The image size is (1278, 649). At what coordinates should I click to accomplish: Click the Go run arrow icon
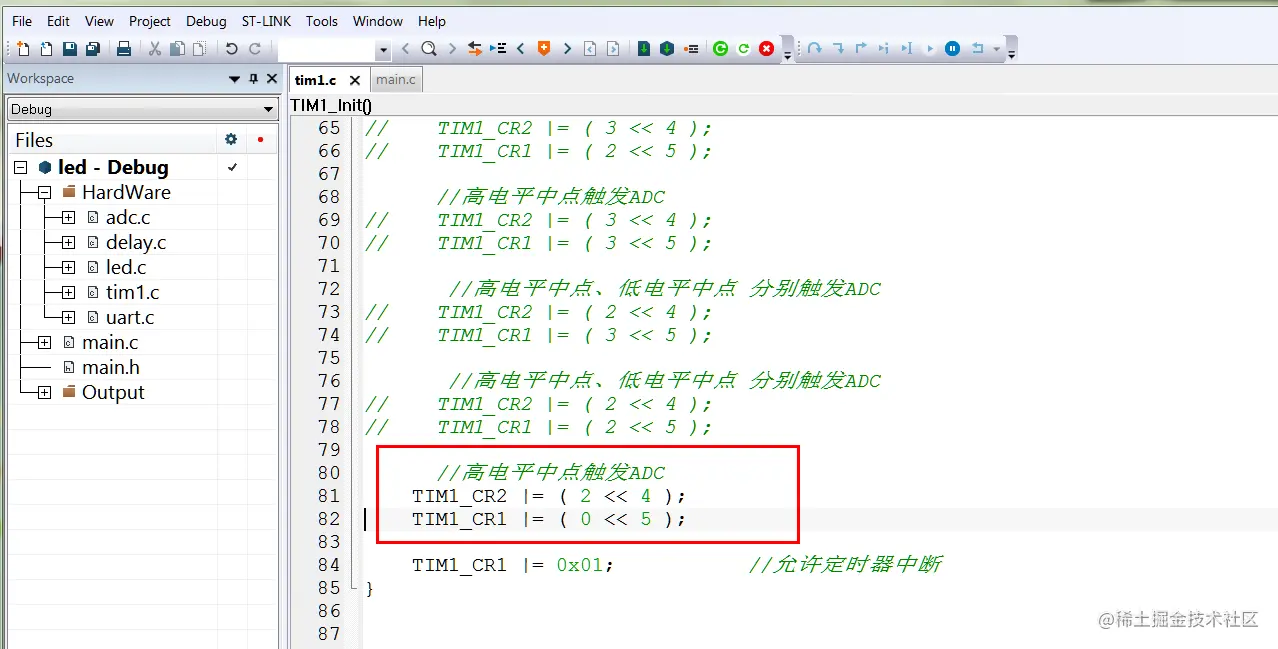[x=930, y=48]
